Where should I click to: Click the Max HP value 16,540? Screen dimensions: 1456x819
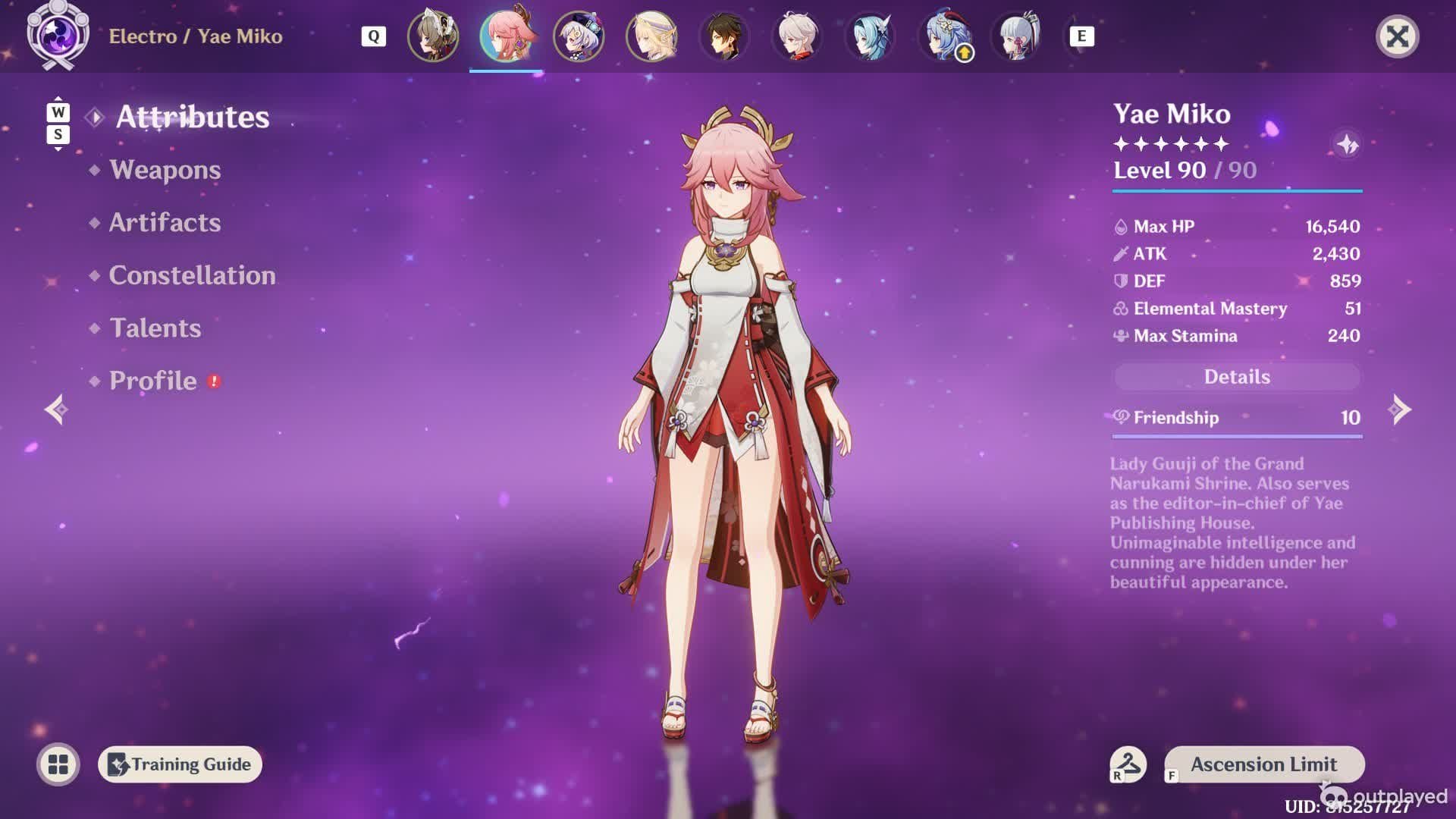1332,227
